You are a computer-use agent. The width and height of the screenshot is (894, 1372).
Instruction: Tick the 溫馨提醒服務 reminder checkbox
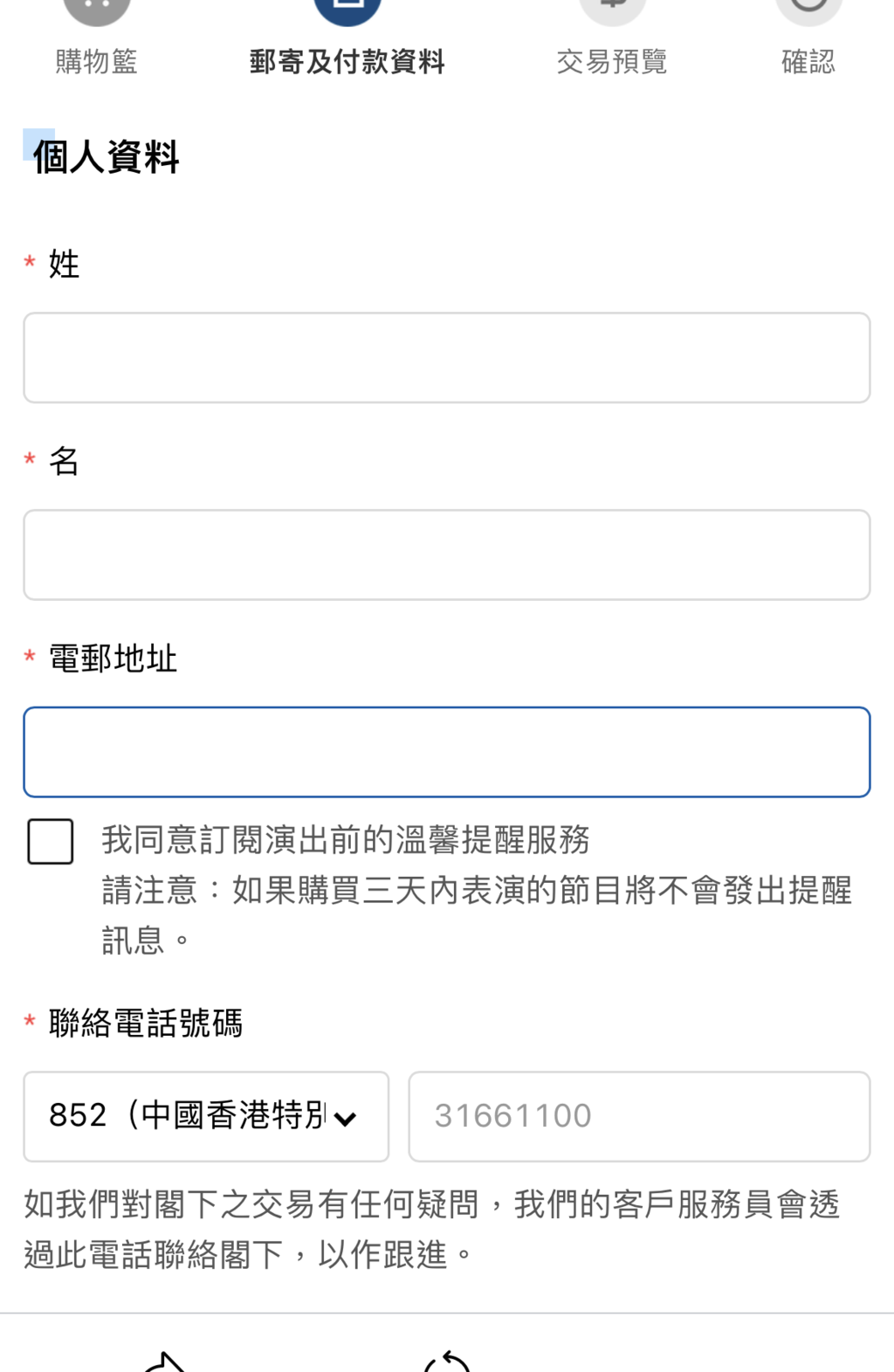pyautogui.click(x=51, y=841)
